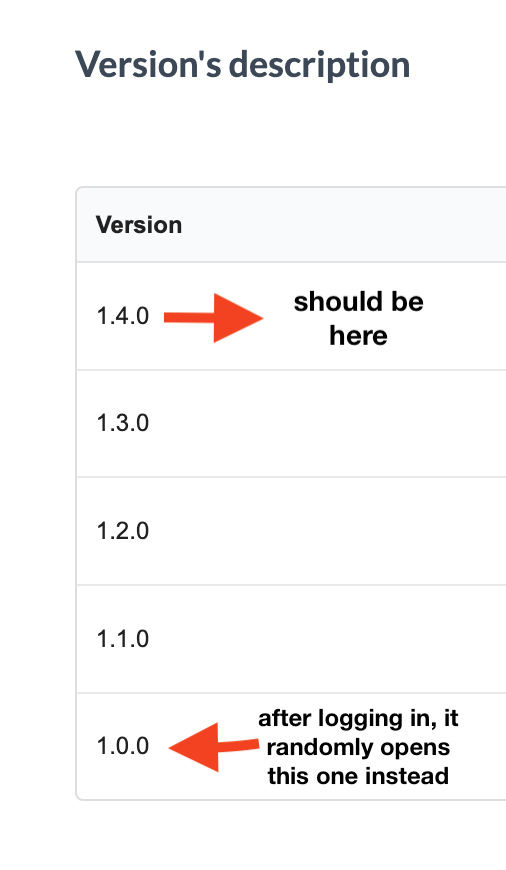The image size is (506, 870).
Task: Click the word "here" in the annotation
Action: (x=358, y=336)
